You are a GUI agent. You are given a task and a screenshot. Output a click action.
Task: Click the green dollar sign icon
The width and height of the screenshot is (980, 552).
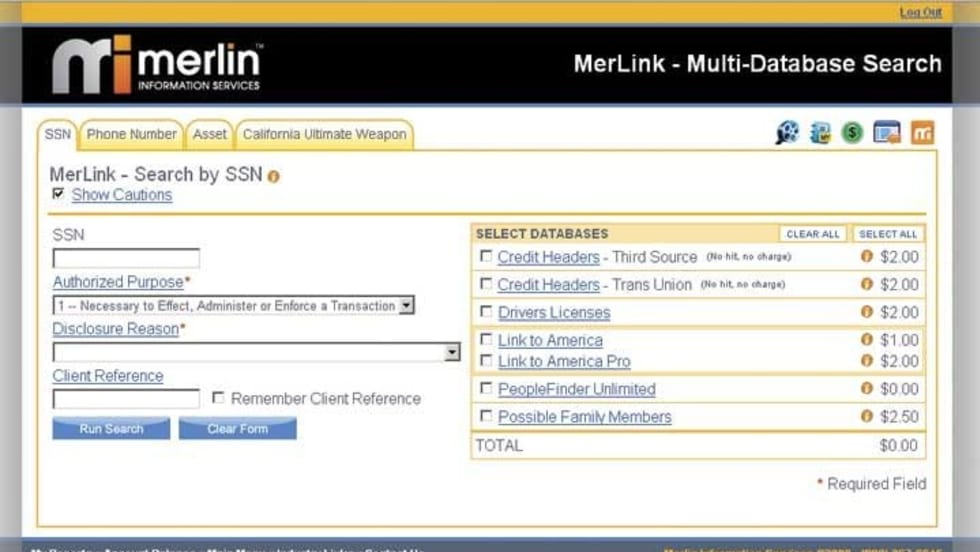(x=852, y=133)
